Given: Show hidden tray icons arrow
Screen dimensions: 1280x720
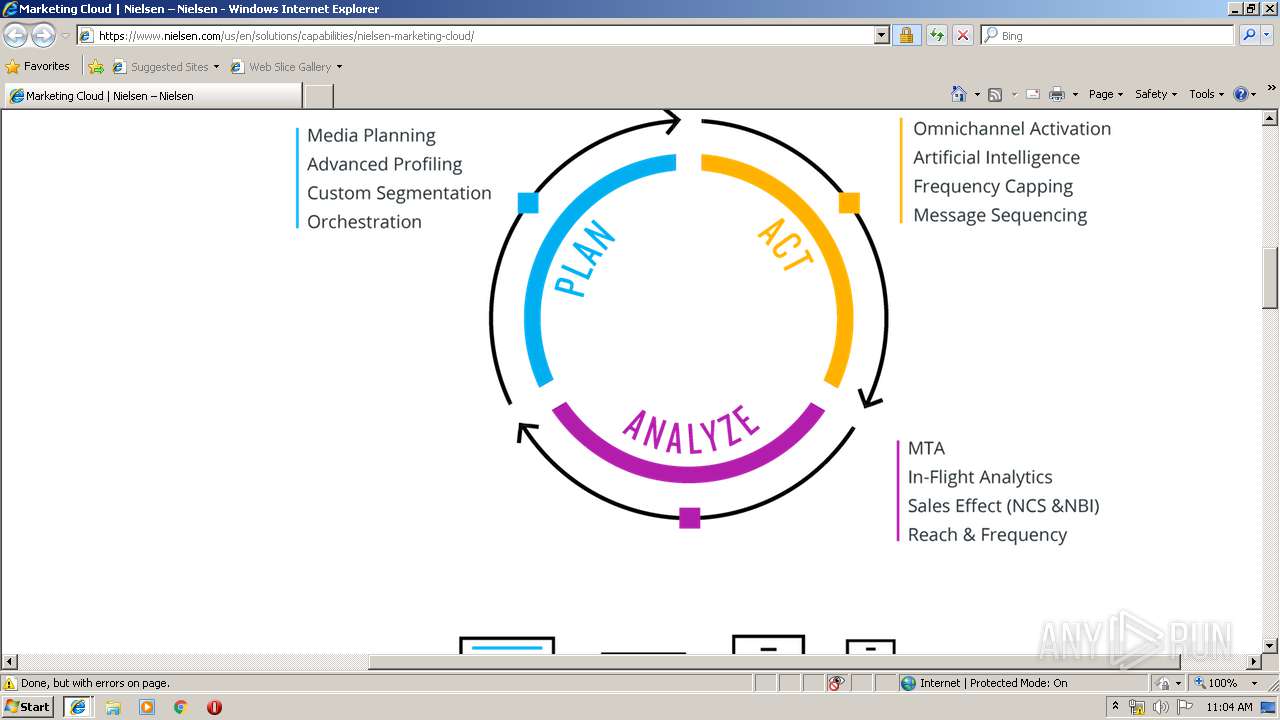Looking at the screenshot, I should tap(1116, 706).
